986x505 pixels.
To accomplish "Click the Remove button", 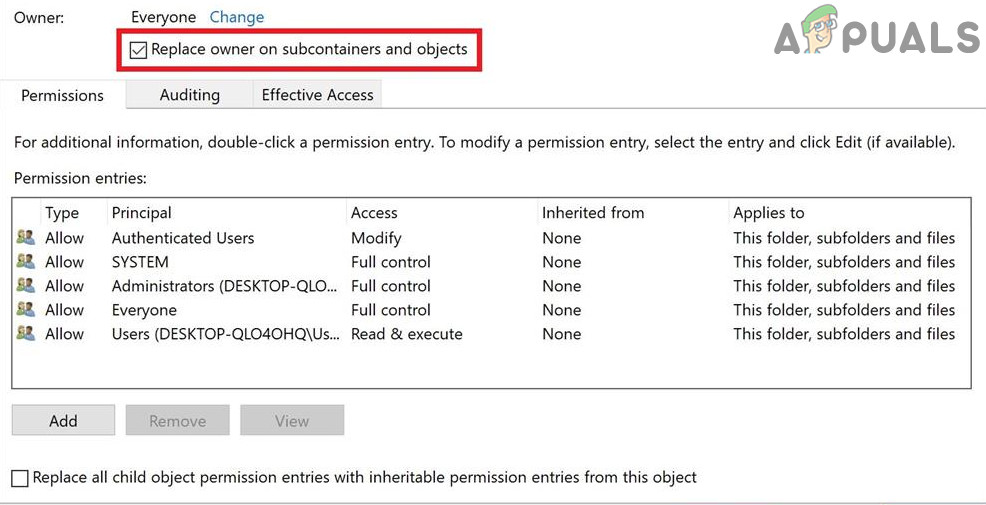I will 177,421.
